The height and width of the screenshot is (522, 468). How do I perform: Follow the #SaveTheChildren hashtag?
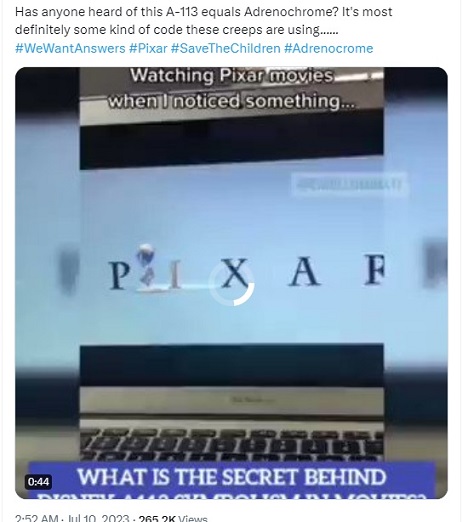225,48
